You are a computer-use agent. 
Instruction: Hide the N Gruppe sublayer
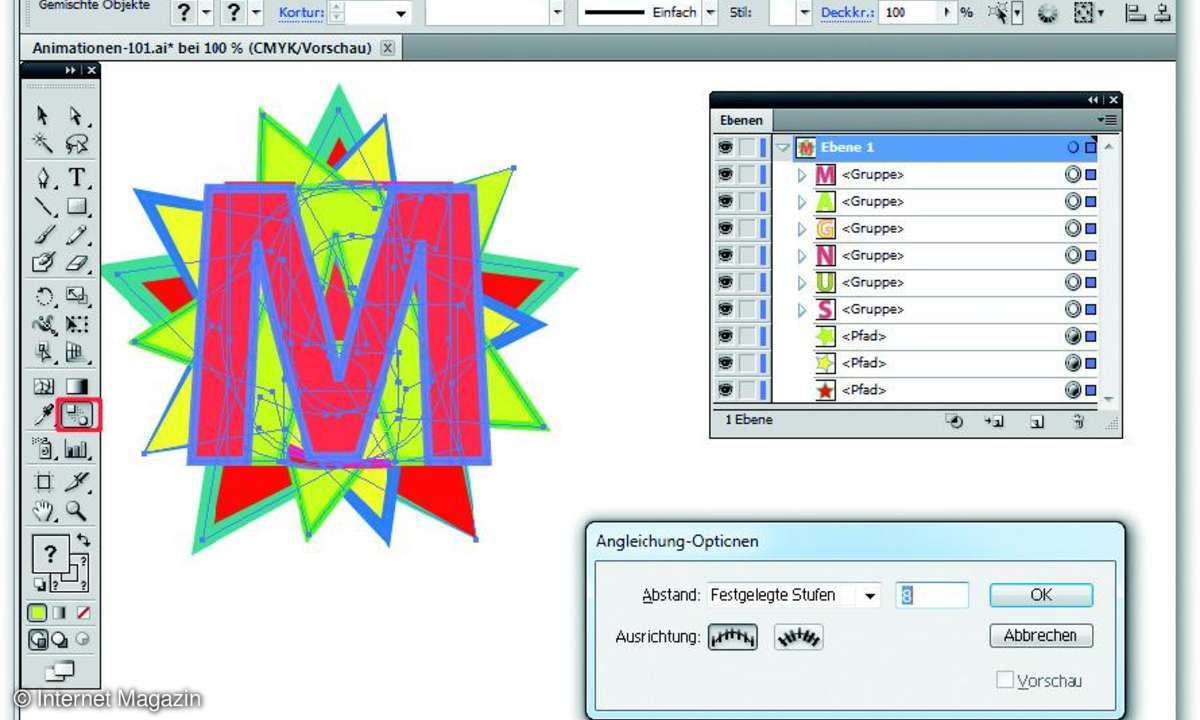(x=725, y=255)
